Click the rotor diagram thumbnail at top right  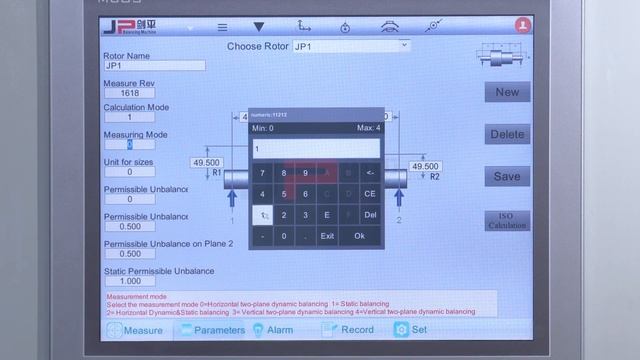pos(503,55)
